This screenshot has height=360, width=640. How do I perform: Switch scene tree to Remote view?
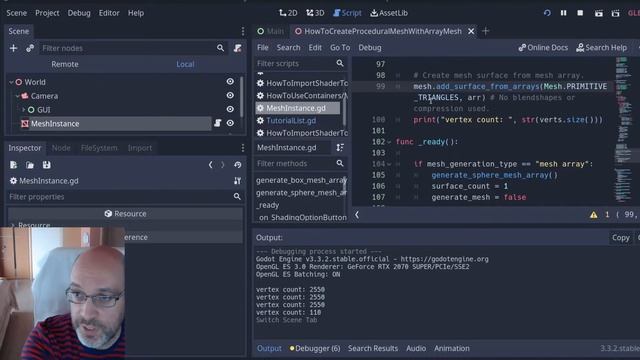[65, 64]
